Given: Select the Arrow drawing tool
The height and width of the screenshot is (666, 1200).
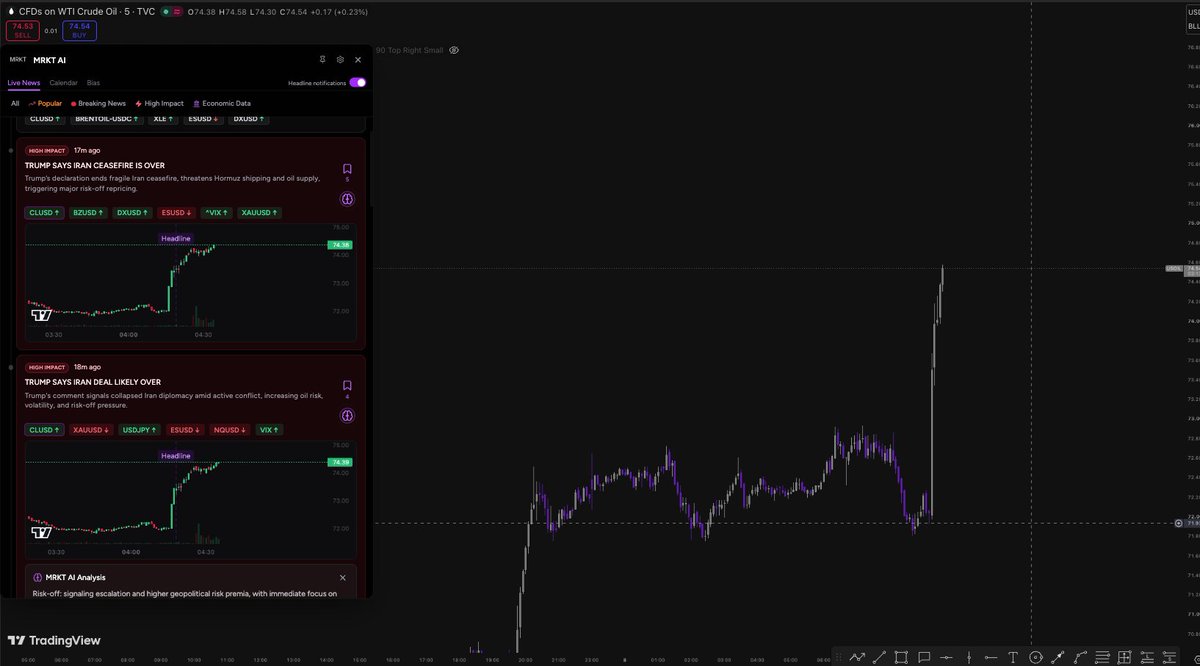Looking at the screenshot, I should [x=1058, y=657].
